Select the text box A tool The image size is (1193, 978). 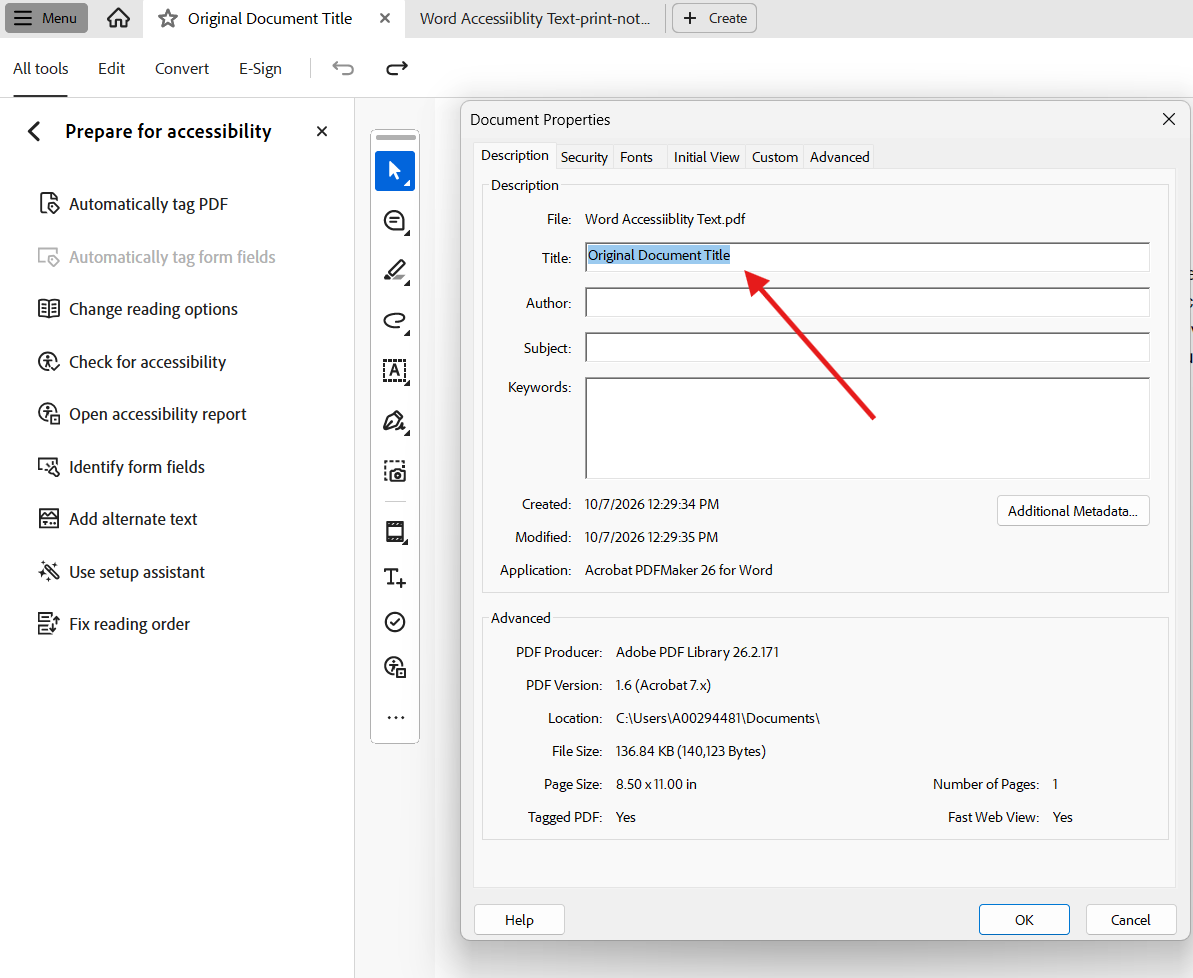pos(395,371)
